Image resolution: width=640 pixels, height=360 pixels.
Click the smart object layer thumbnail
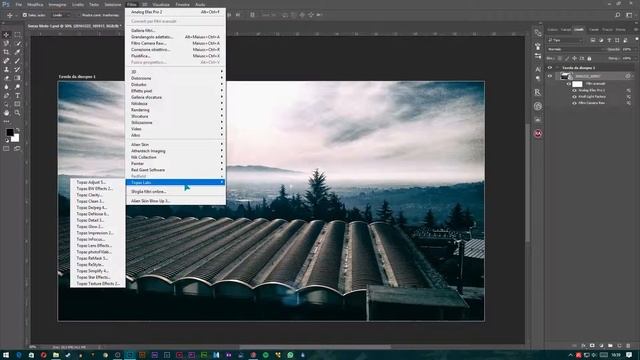coord(566,76)
